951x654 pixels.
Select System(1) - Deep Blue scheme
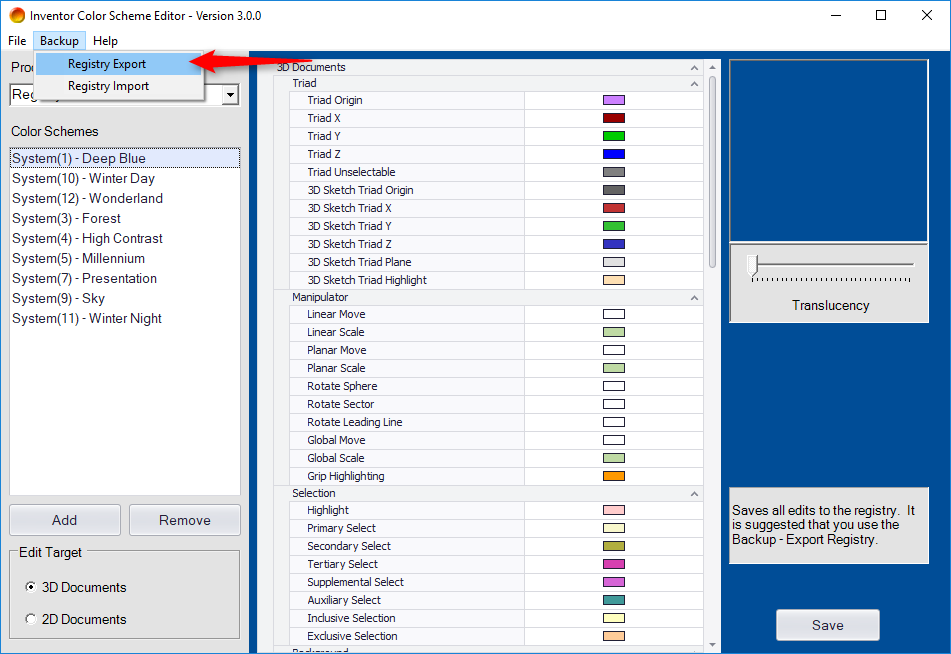[x=125, y=158]
